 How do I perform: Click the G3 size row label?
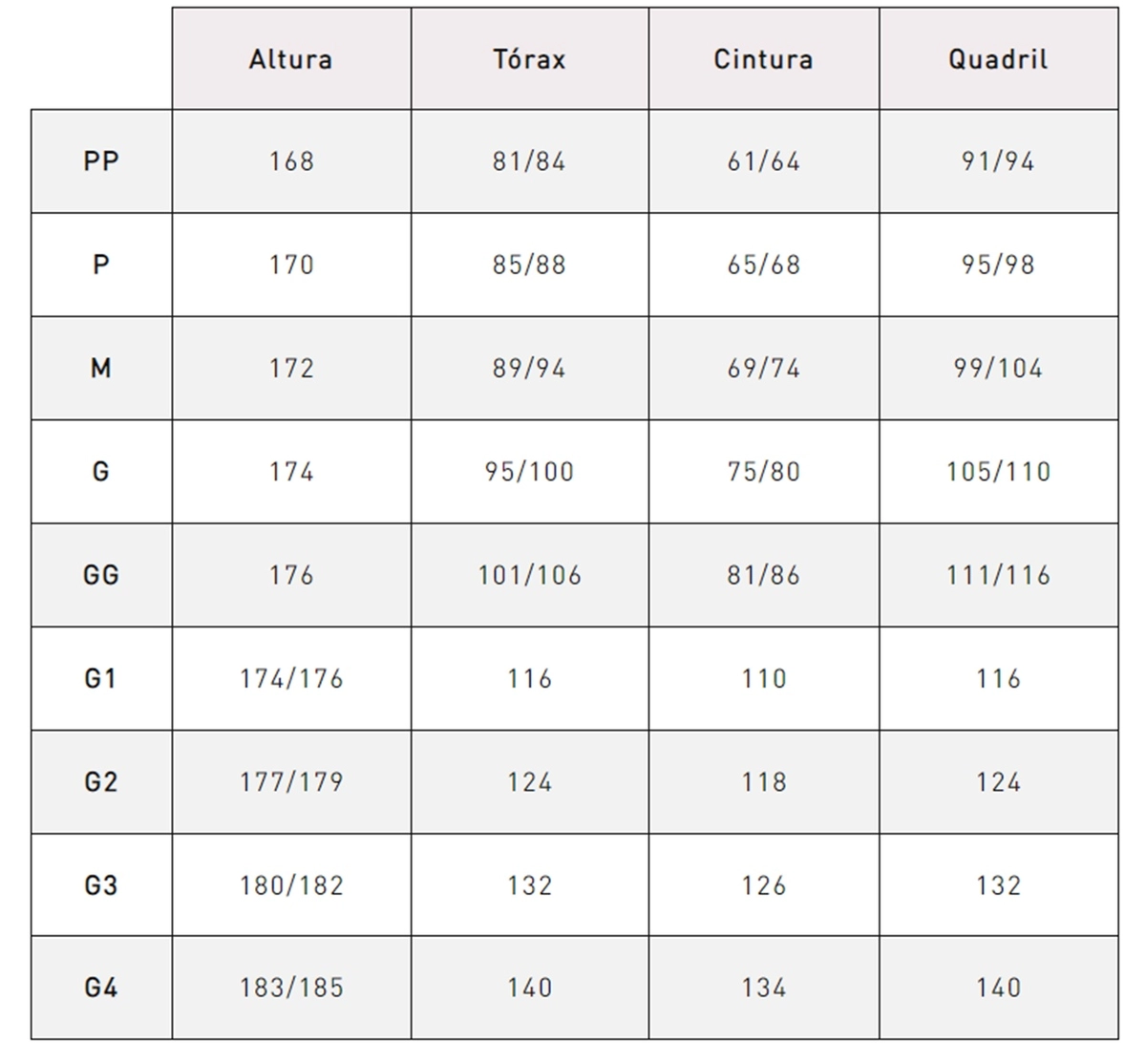coord(101,885)
